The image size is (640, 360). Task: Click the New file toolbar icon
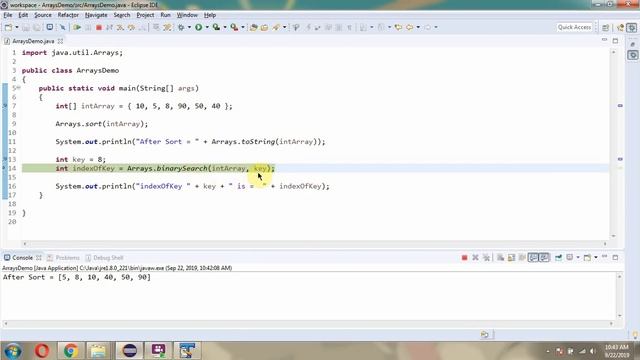tap(8, 27)
